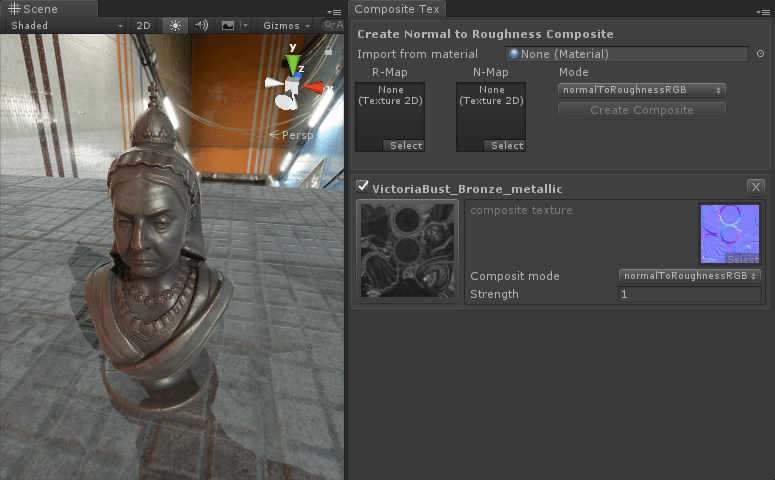The image size is (775, 480).
Task: Toggle 2D view mode
Action: 144,25
